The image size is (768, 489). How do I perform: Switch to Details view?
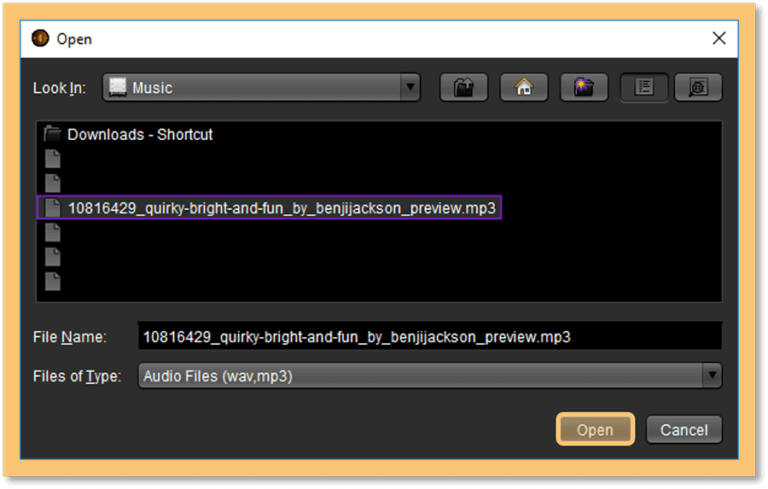[698, 88]
